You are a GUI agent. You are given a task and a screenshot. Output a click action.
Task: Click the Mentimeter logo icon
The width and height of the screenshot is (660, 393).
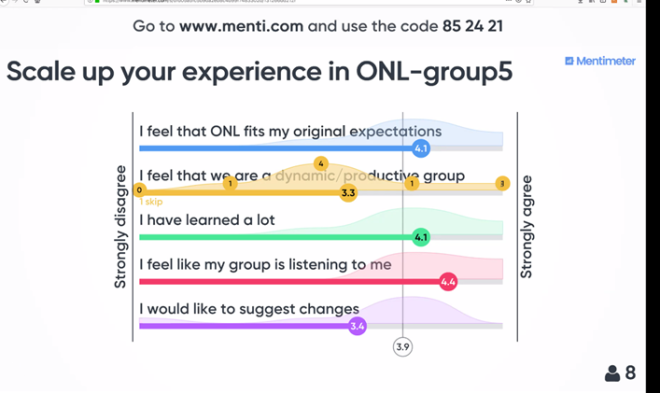[569, 61]
